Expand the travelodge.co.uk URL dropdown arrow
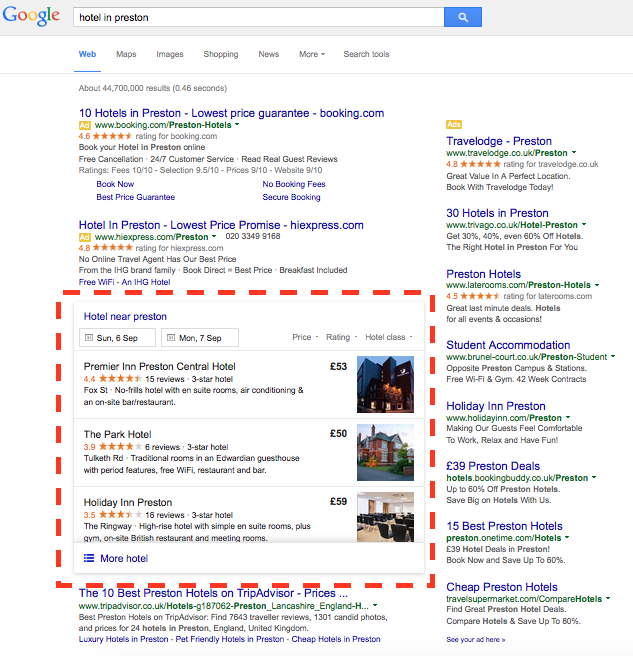The width and height of the screenshot is (633, 656). coord(574,152)
